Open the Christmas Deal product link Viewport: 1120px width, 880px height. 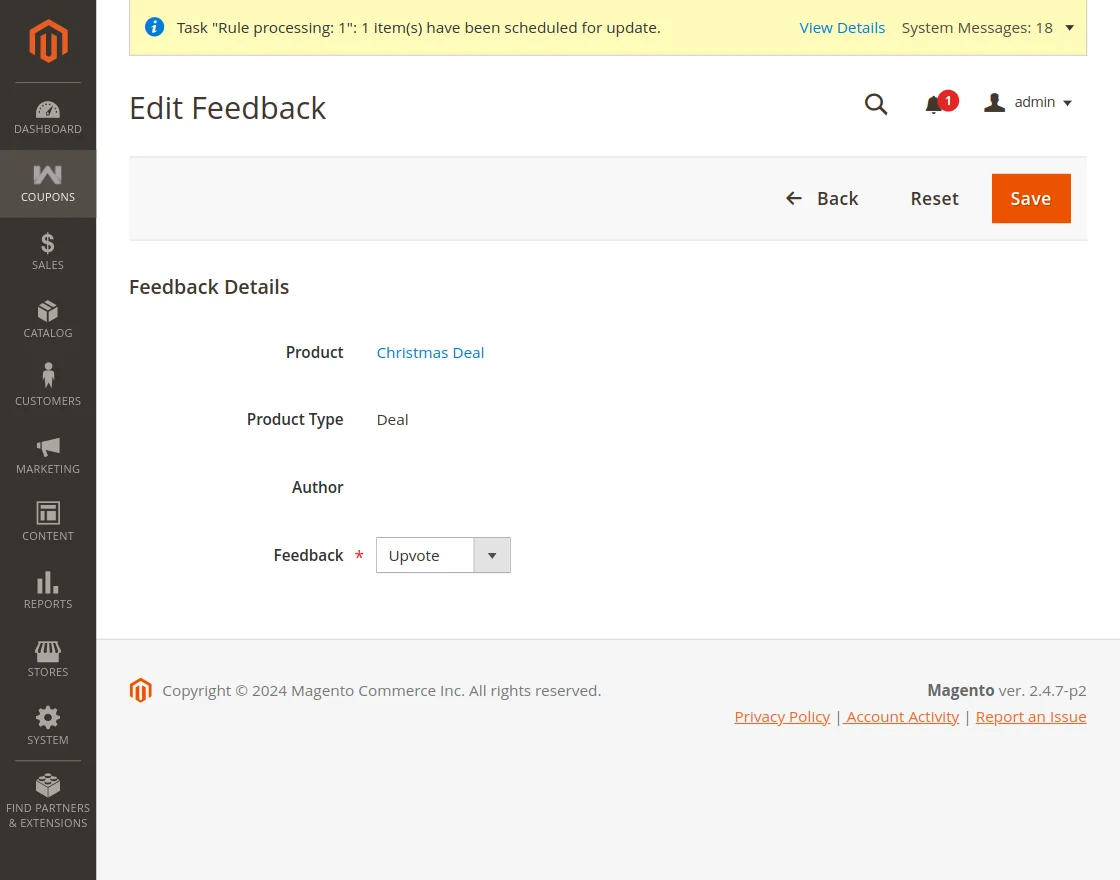430,352
